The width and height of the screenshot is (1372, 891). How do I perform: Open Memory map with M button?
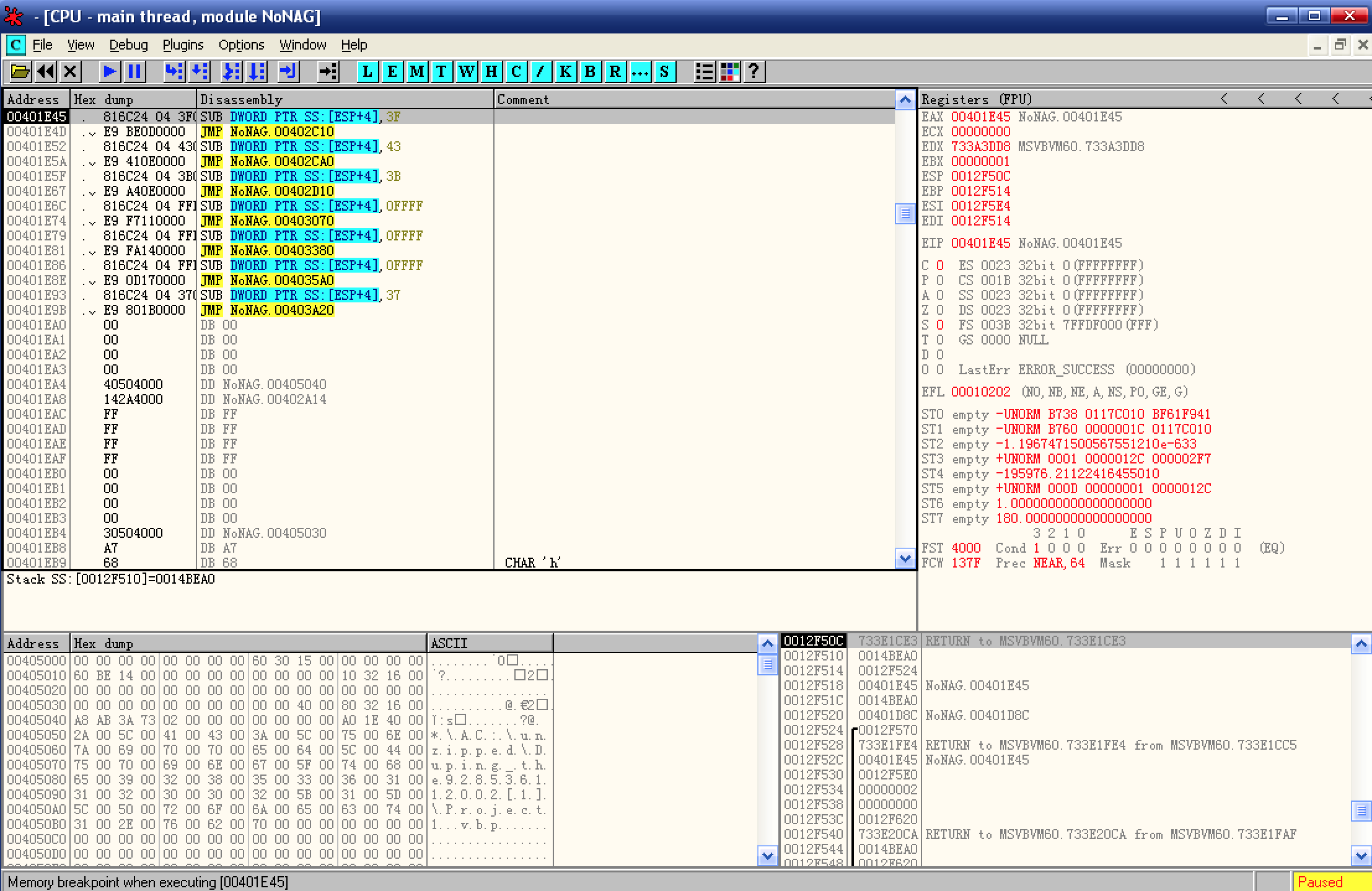417,72
